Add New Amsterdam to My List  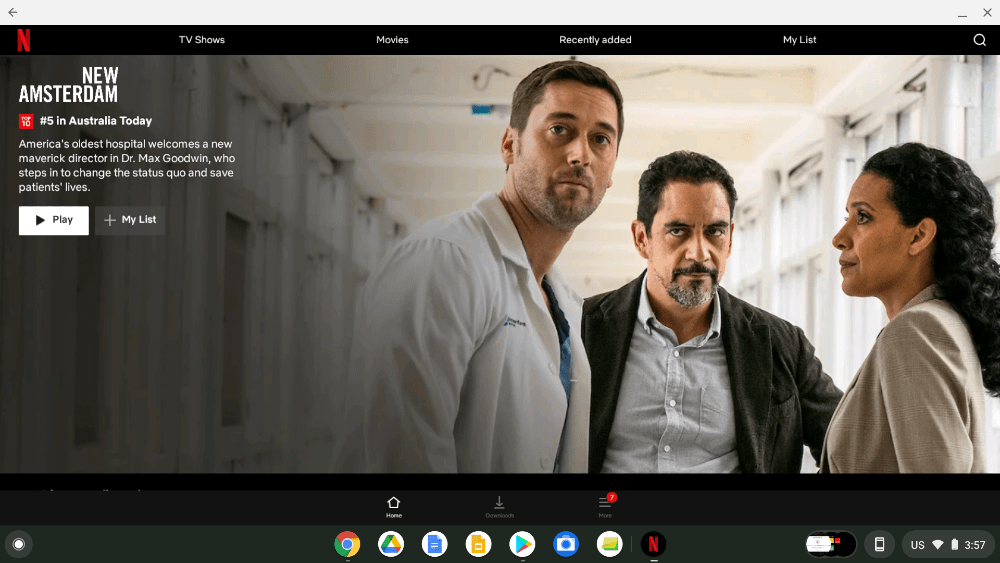[x=130, y=220]
